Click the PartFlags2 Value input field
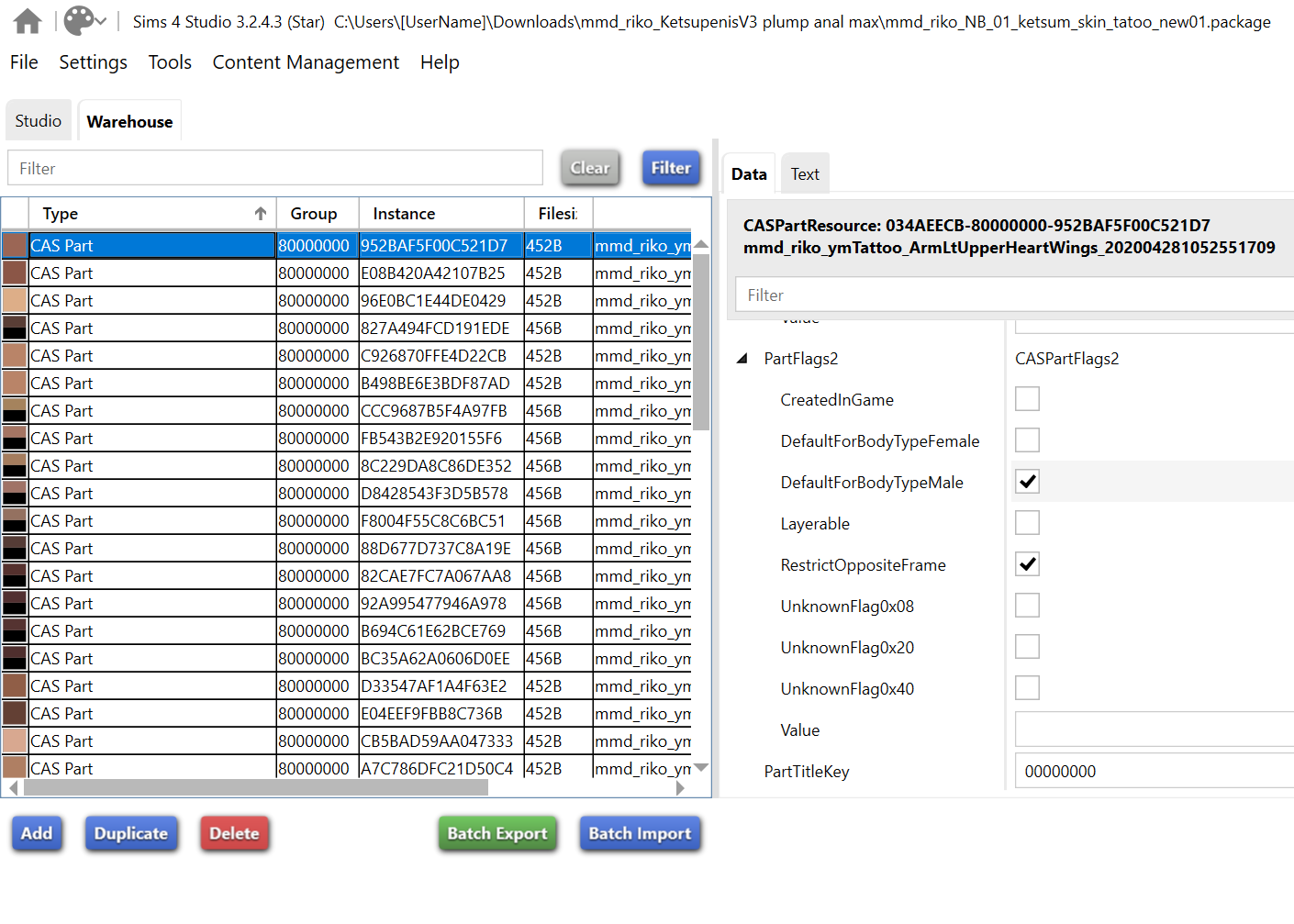Image resolution: width=1294 pixels, height=924 pixels. pos(1155,729)
